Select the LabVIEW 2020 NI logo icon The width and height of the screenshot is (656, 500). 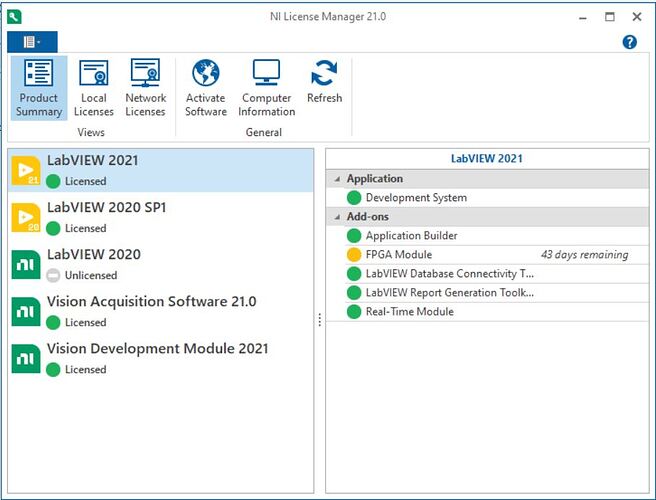pos(26,264)
